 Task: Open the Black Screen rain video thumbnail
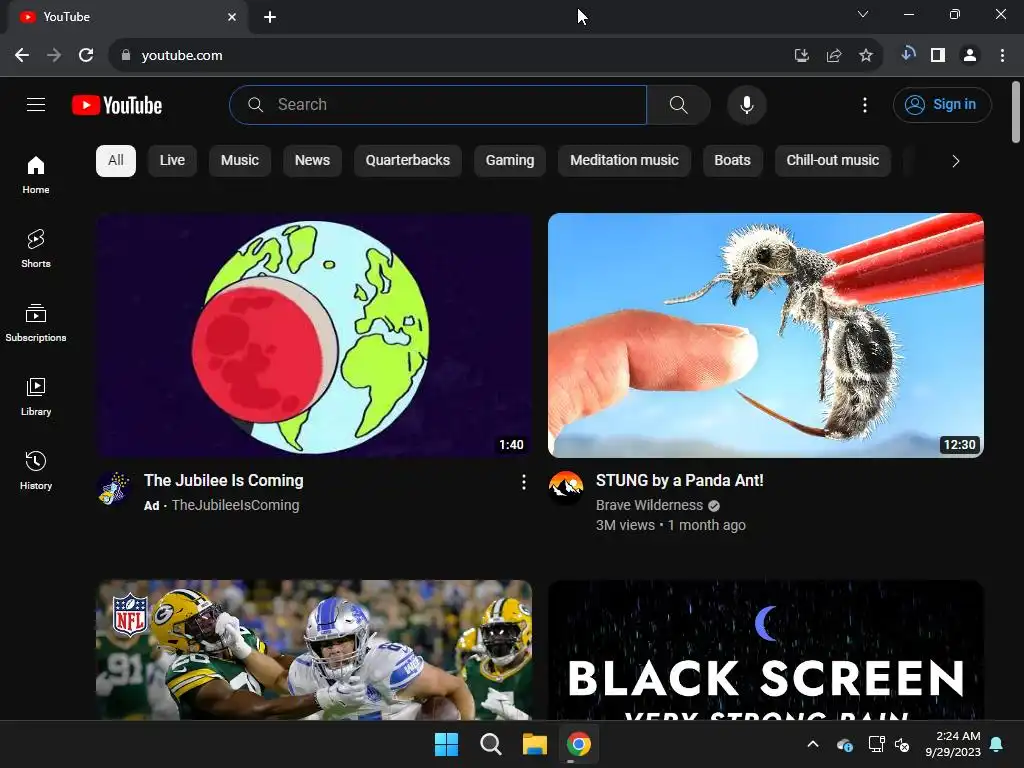pos(766,650)
